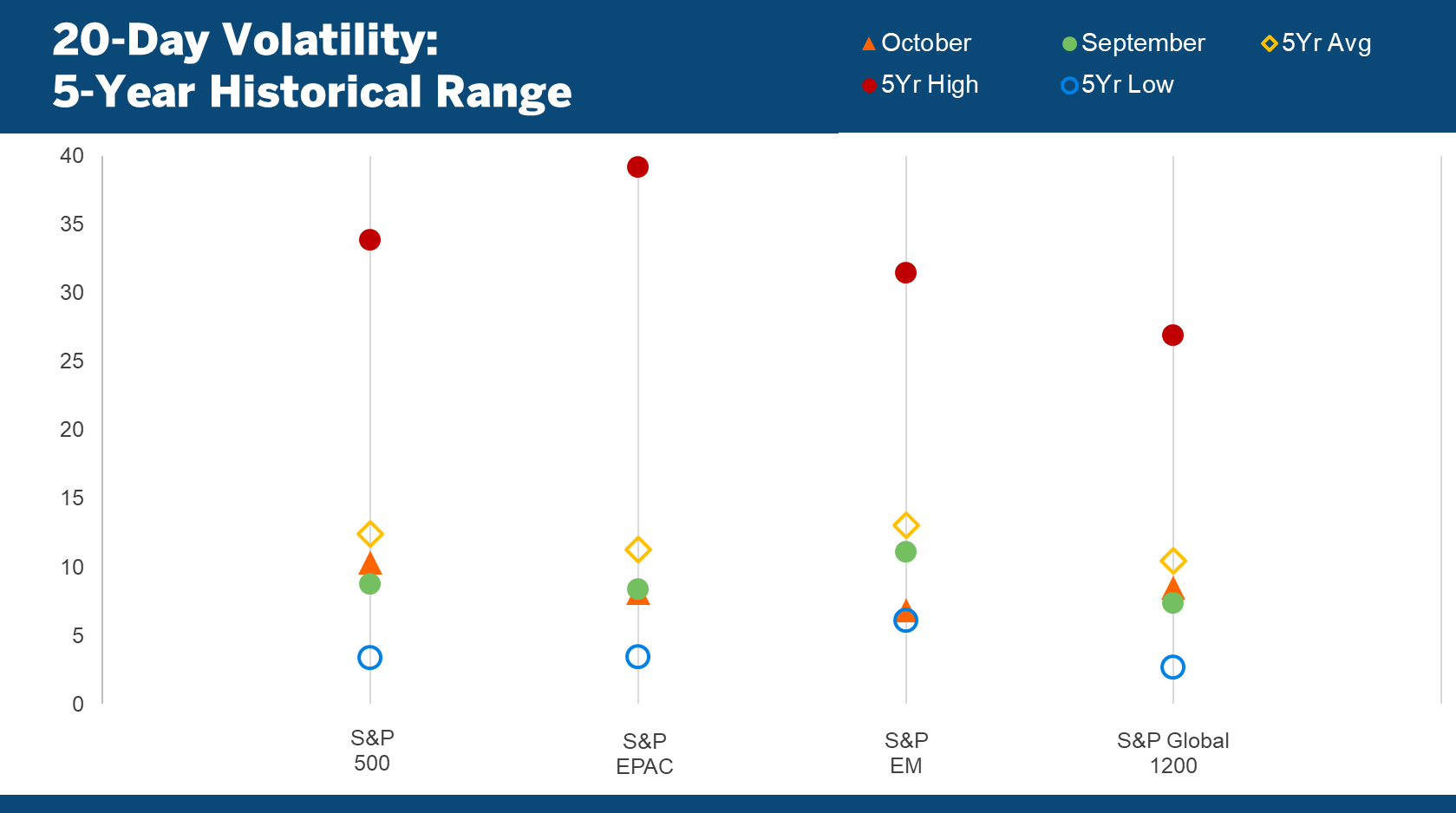This screenshot has width=1456, height=813.
Task: Select the S&P 500 5Yr Low blue ring
Action: point(369,658)
